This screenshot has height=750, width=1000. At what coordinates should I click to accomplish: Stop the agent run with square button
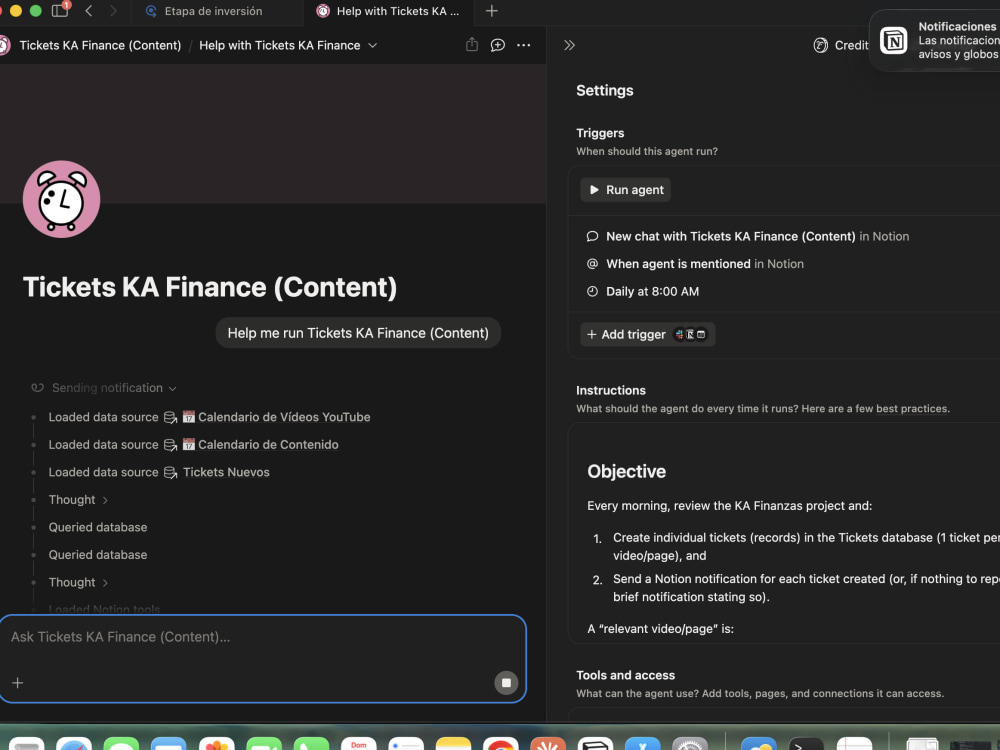click(x=506, y=683)
